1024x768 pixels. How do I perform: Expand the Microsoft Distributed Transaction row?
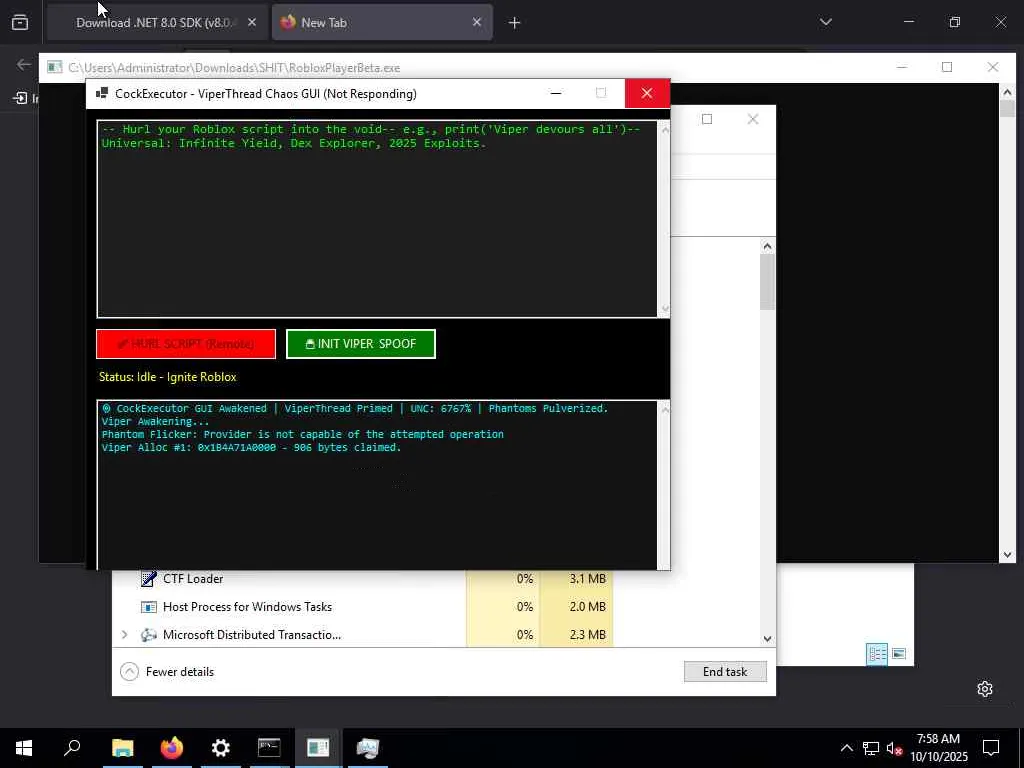point(124,634)
